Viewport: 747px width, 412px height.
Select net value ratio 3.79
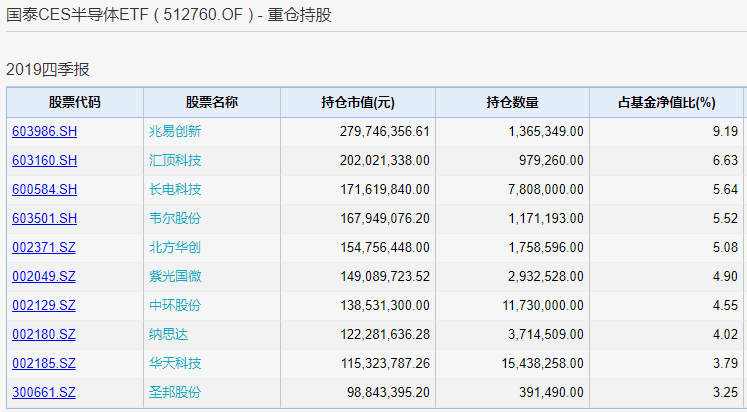pyautogui.click(x=725, y=364)
